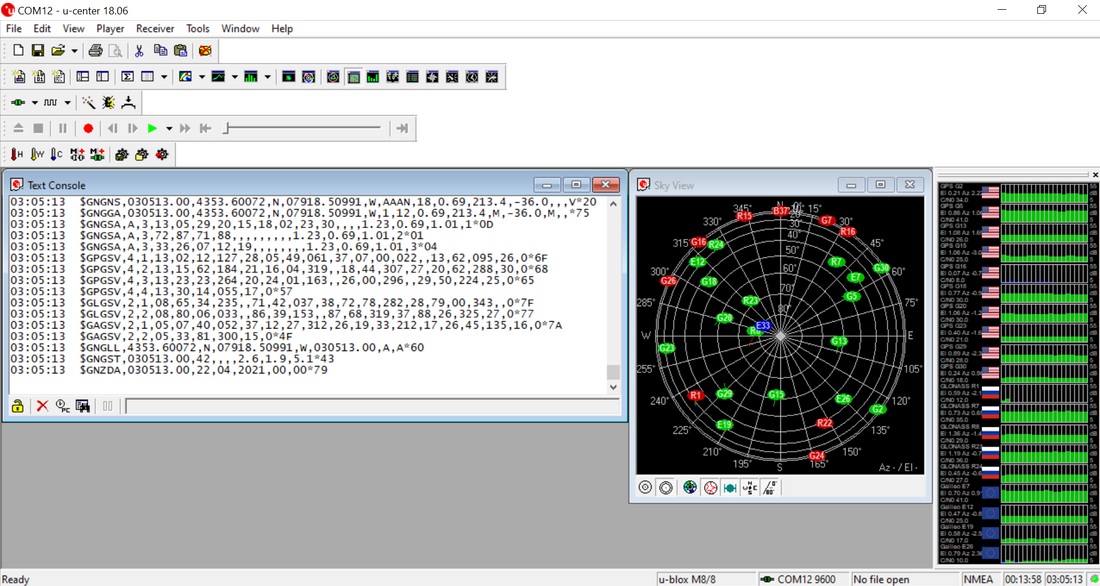This screenshot has width=1100, height=586.
Task: Toggle the Text Console lock padlock
Action: 18,406
